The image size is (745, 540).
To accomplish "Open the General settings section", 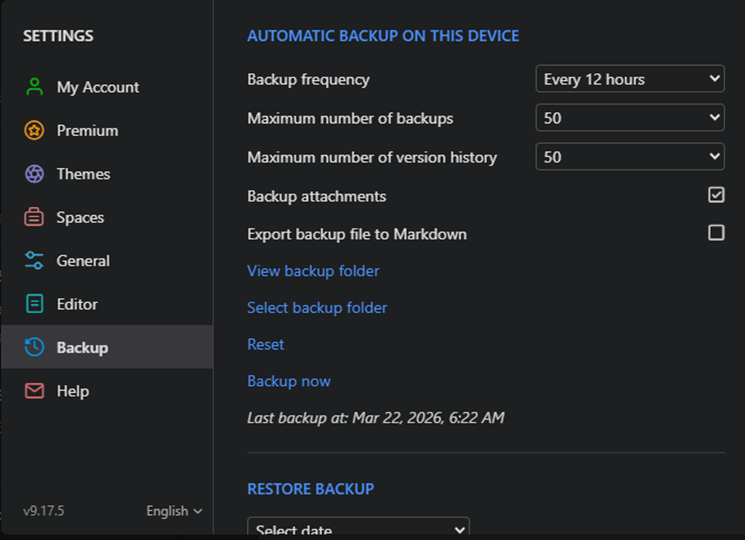I will 83,261.
